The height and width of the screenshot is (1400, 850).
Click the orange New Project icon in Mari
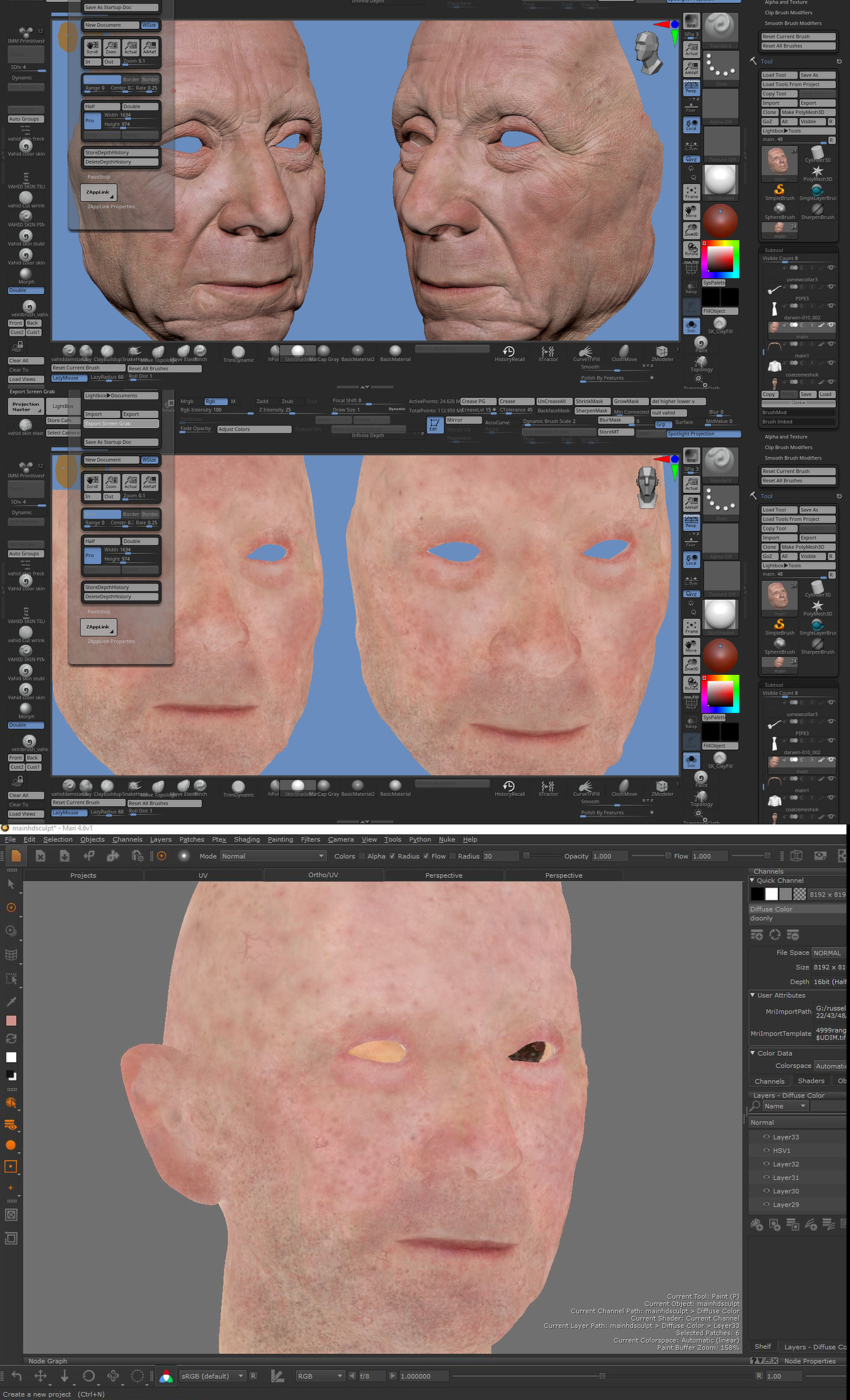[x=16, y=856]
